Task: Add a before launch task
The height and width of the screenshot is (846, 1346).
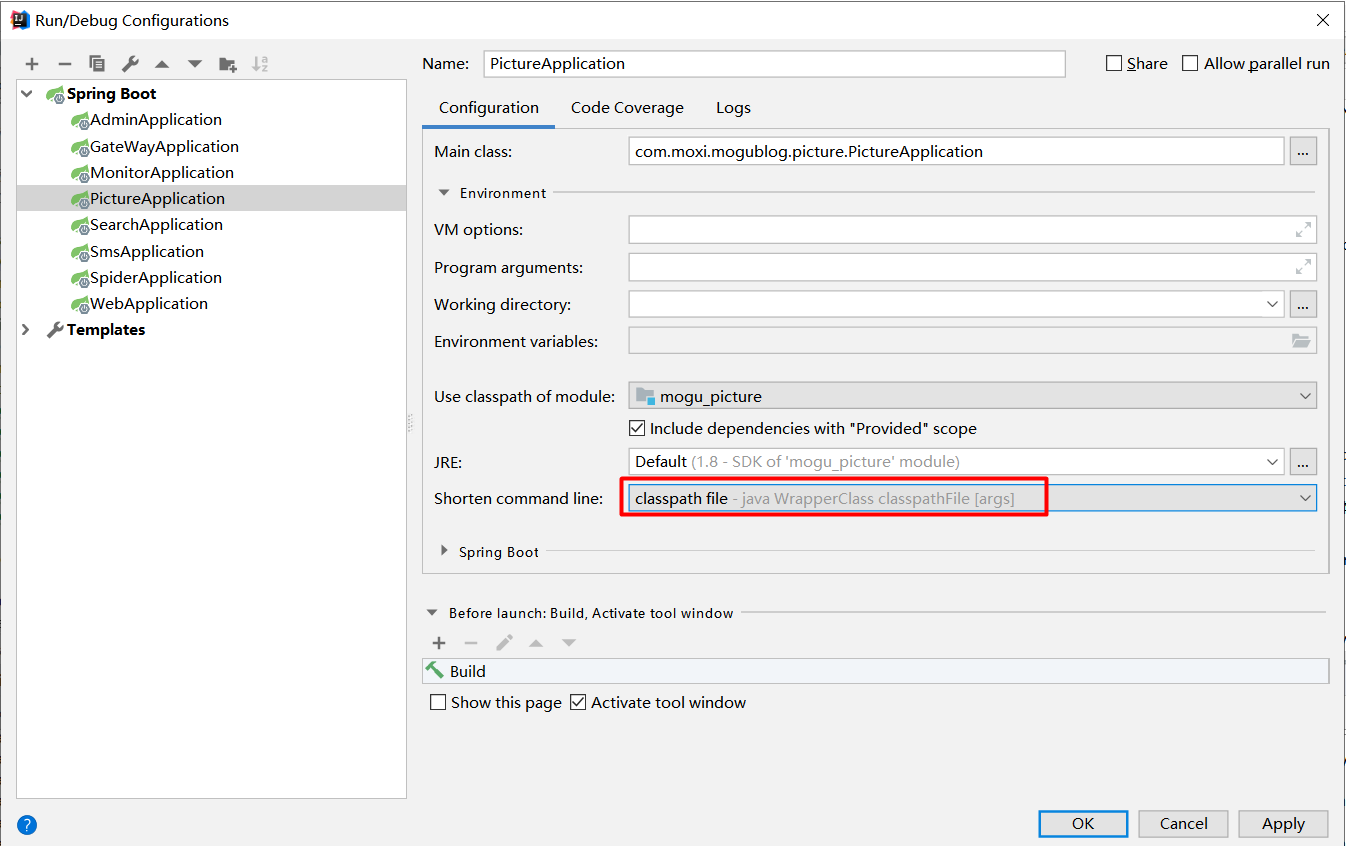Action: (x=438, y=643)
